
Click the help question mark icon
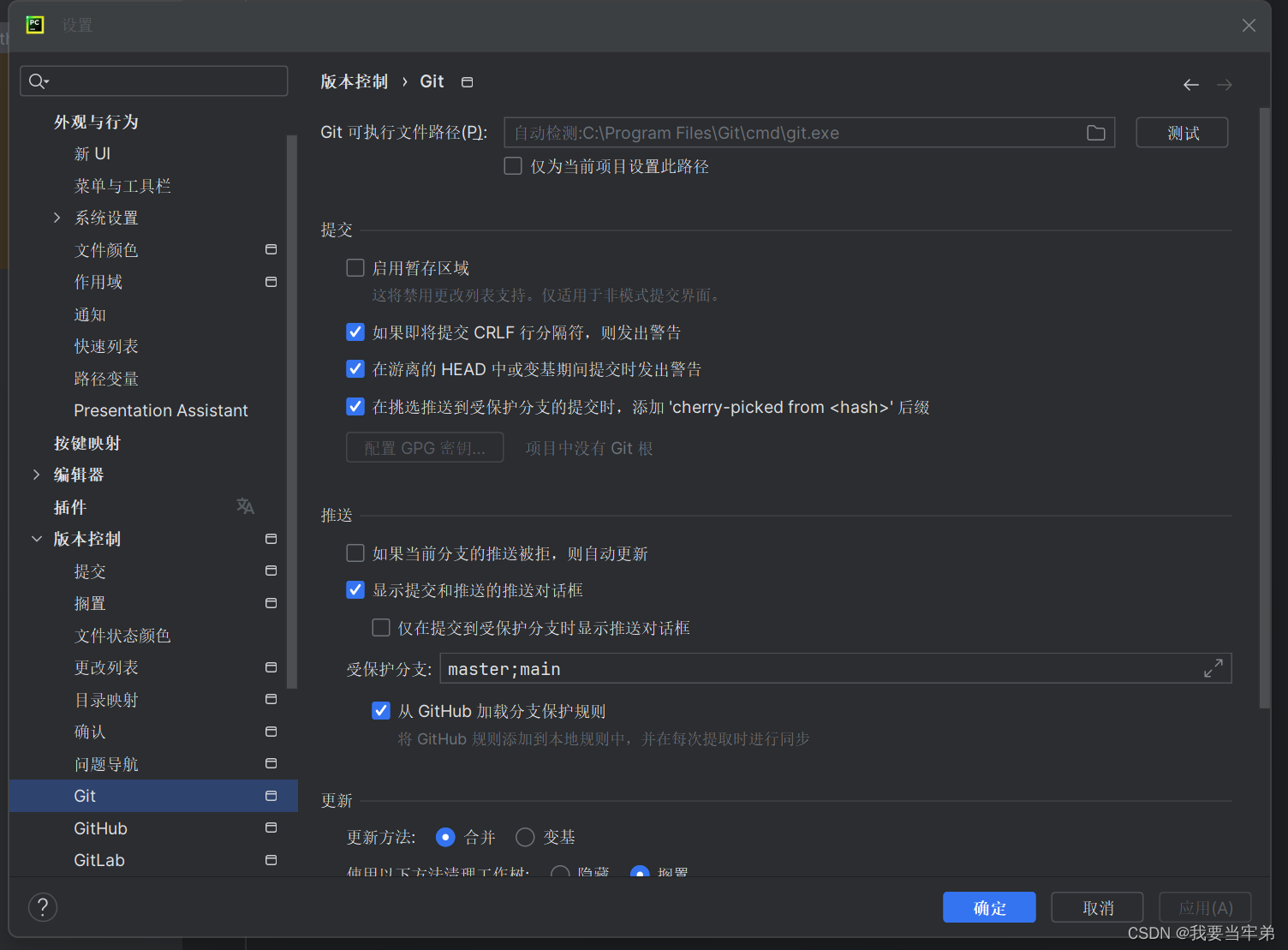tap(43, 906)
